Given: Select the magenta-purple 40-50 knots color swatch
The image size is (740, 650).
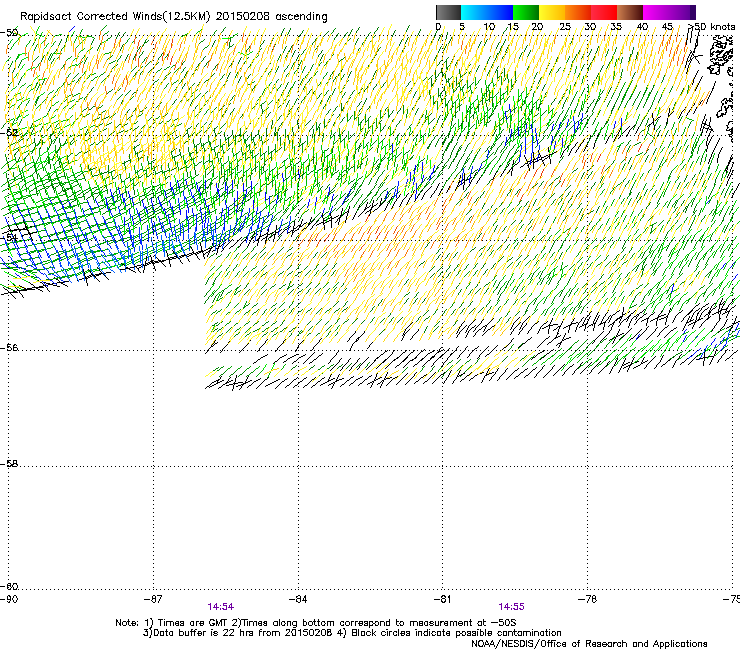Looking at the screenshot, I should pyautogui.click(x=669, y=12).
